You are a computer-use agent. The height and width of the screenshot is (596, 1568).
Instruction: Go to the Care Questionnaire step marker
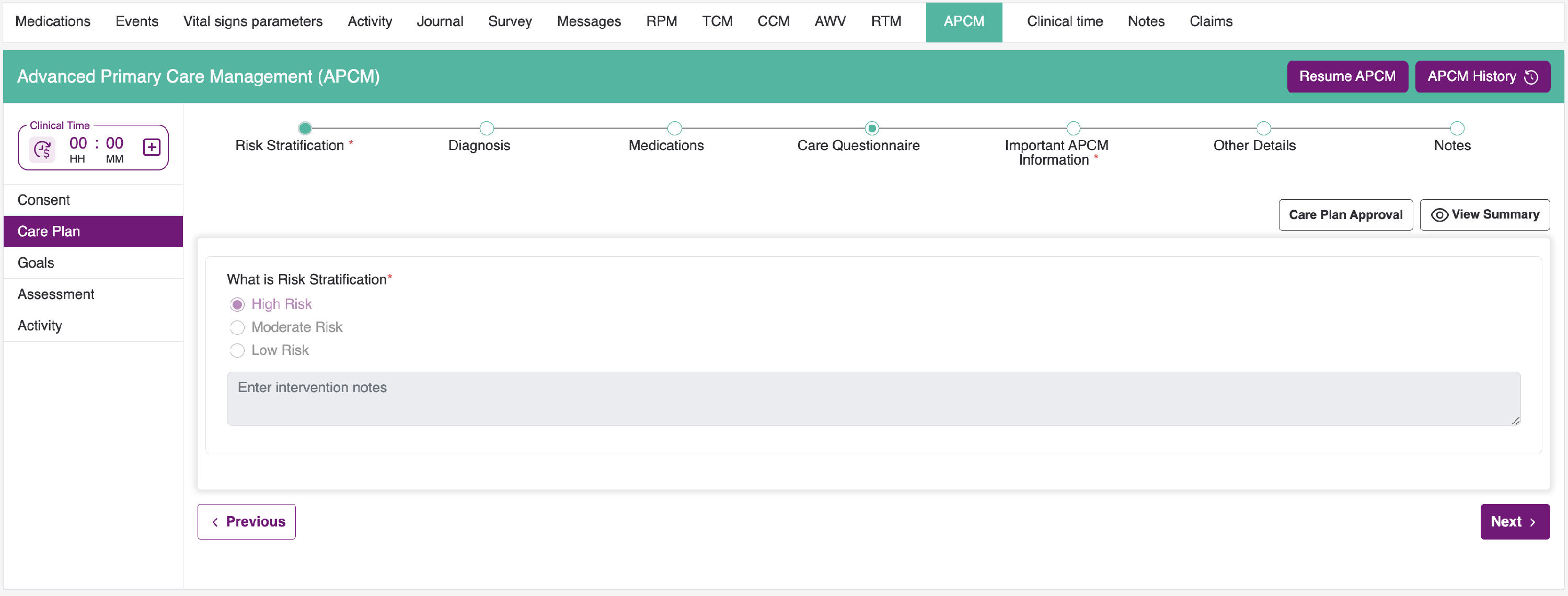(x=872, y=129)
